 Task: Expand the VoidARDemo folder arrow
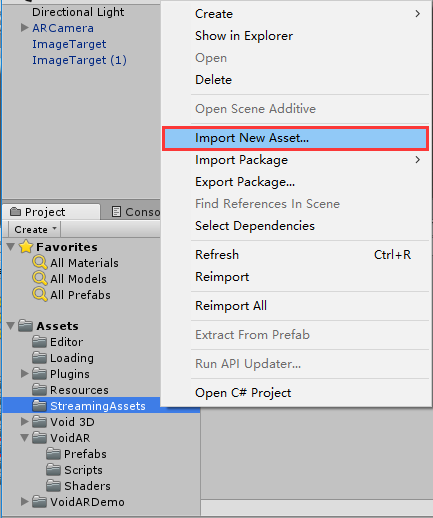[x=24, y=502]
